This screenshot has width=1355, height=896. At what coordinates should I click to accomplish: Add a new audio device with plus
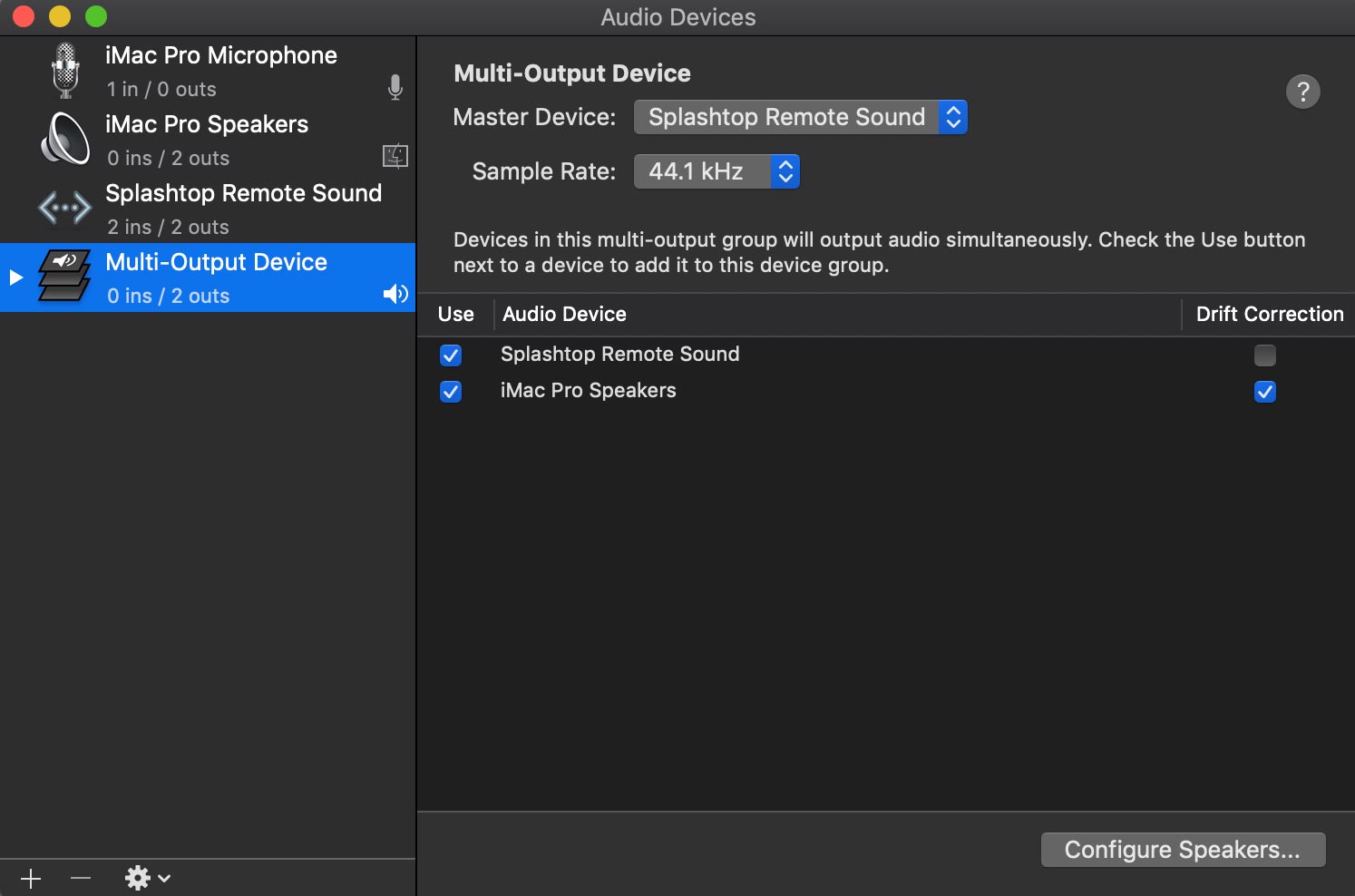point(31,878)
